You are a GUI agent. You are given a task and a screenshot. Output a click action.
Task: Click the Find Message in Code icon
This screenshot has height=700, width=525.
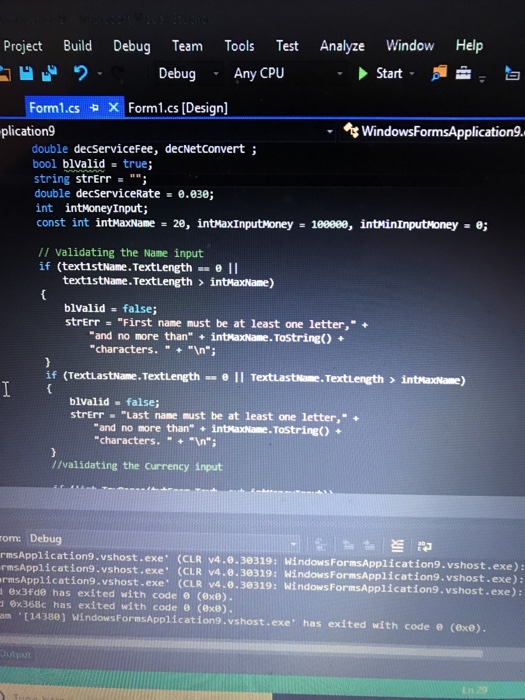tap(320, 544)
